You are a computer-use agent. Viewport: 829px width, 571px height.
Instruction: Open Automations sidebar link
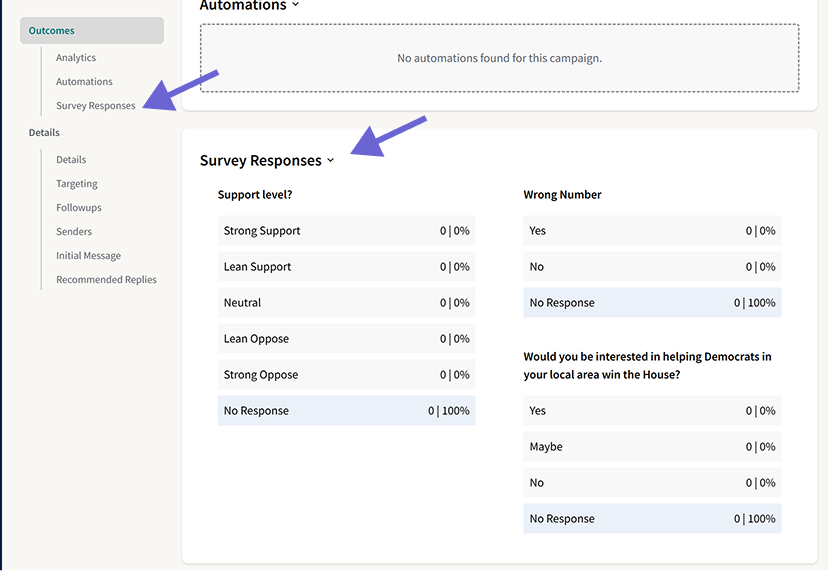[84, 81]
